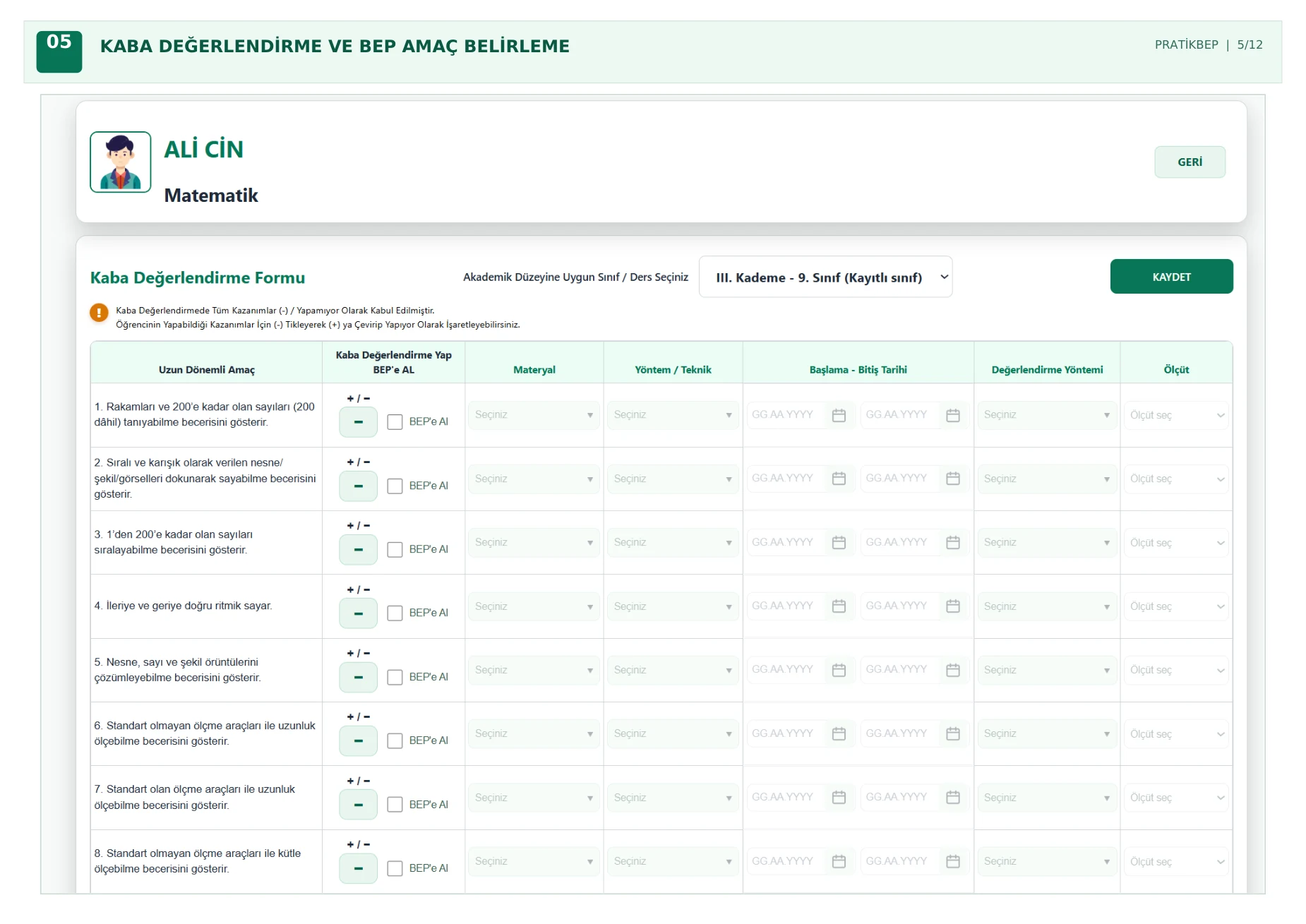
Task: Click goal text '4. İleriye ve geriye doğru ritmik sayar.'
Action: (184, 606)
